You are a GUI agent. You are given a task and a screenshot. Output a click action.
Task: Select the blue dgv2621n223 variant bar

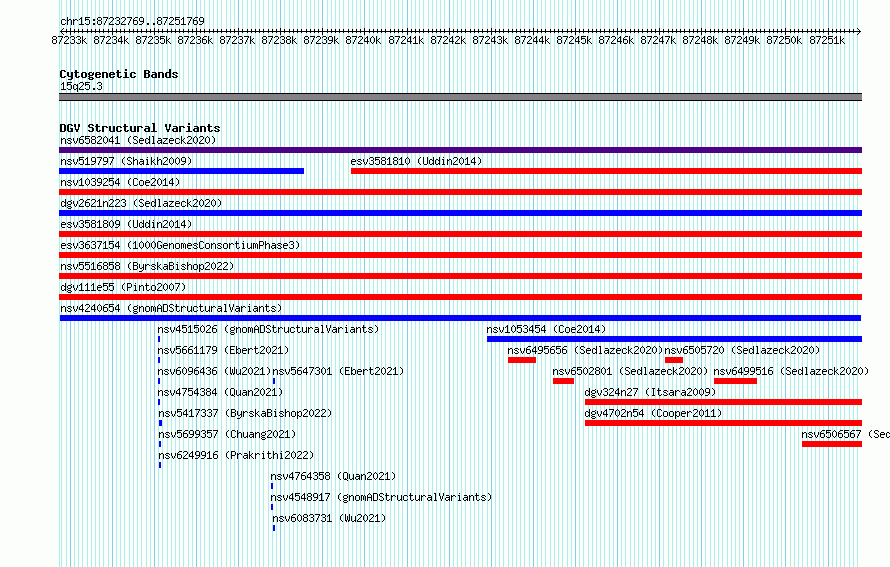(460, 213)
